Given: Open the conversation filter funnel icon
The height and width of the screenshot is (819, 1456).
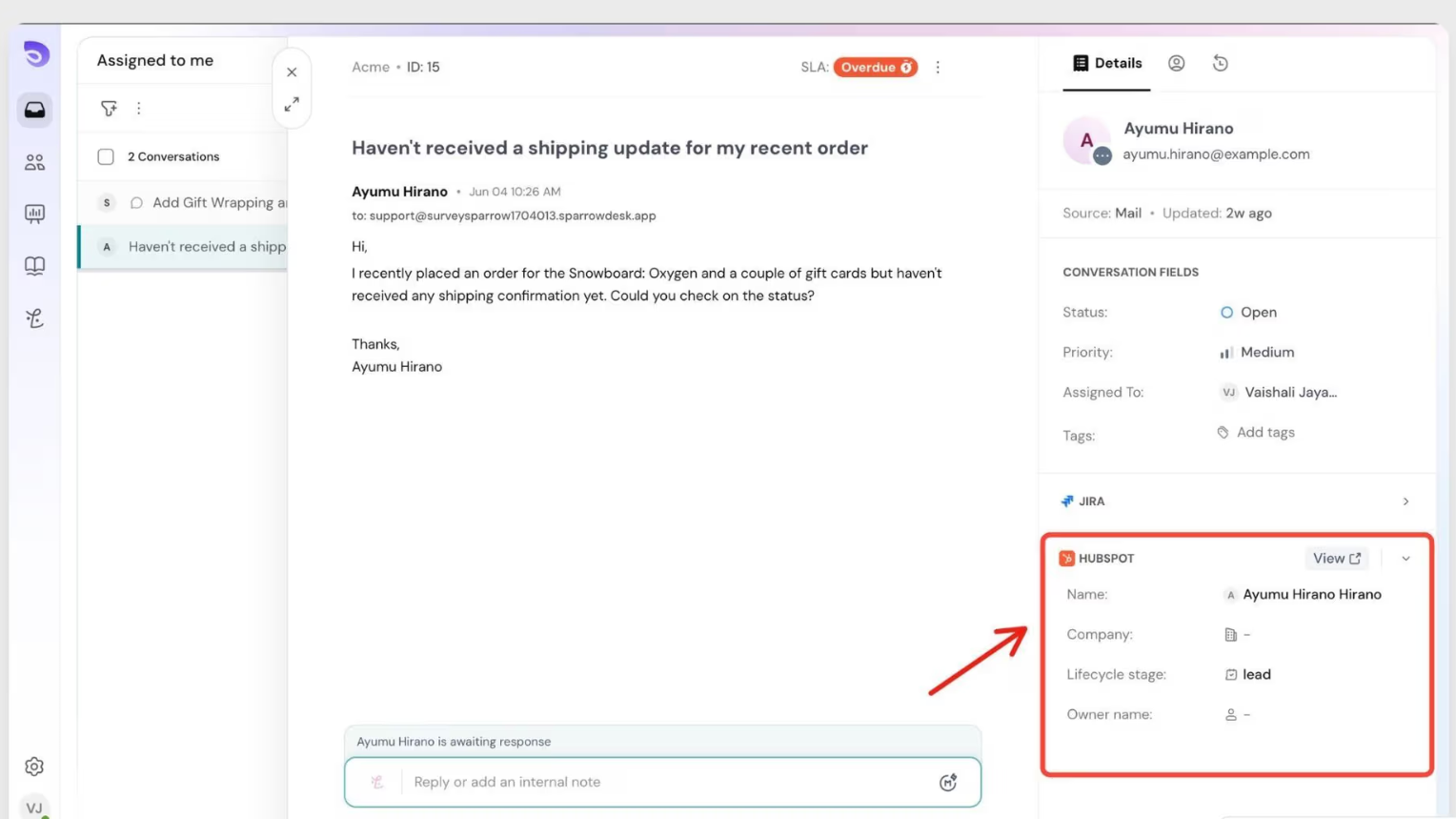Looking at the screenshot, I should click(x=109, y=109).
